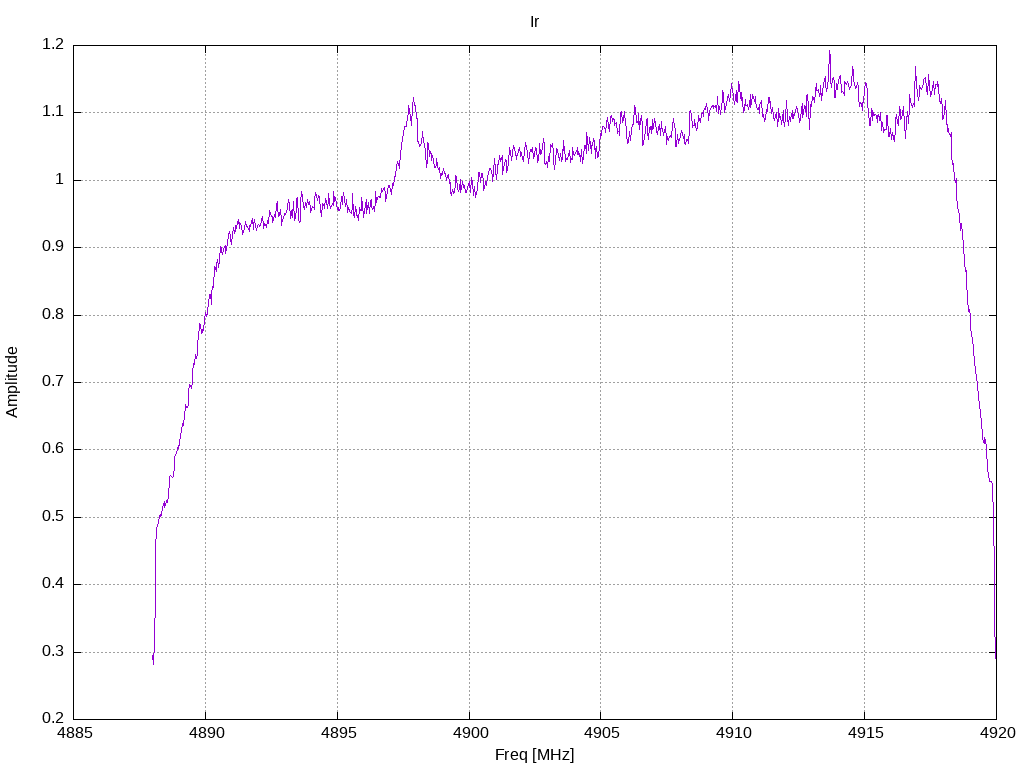Click the y-axis tick label 0.4

pyautogui.click(x=53, y=584)
